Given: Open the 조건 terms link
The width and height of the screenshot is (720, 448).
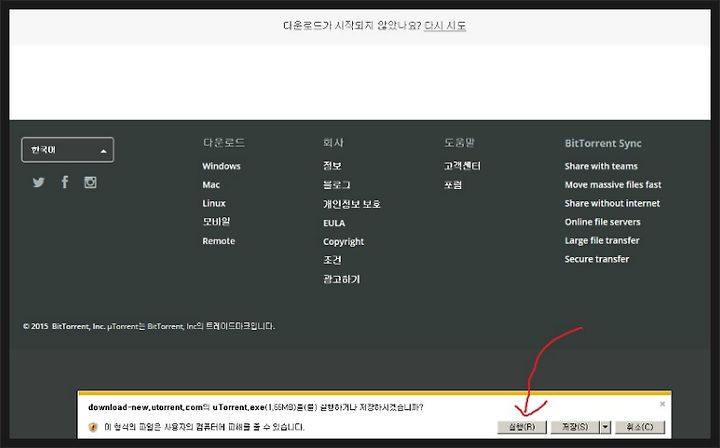Looking at the screenshot, I should [332, 260].
